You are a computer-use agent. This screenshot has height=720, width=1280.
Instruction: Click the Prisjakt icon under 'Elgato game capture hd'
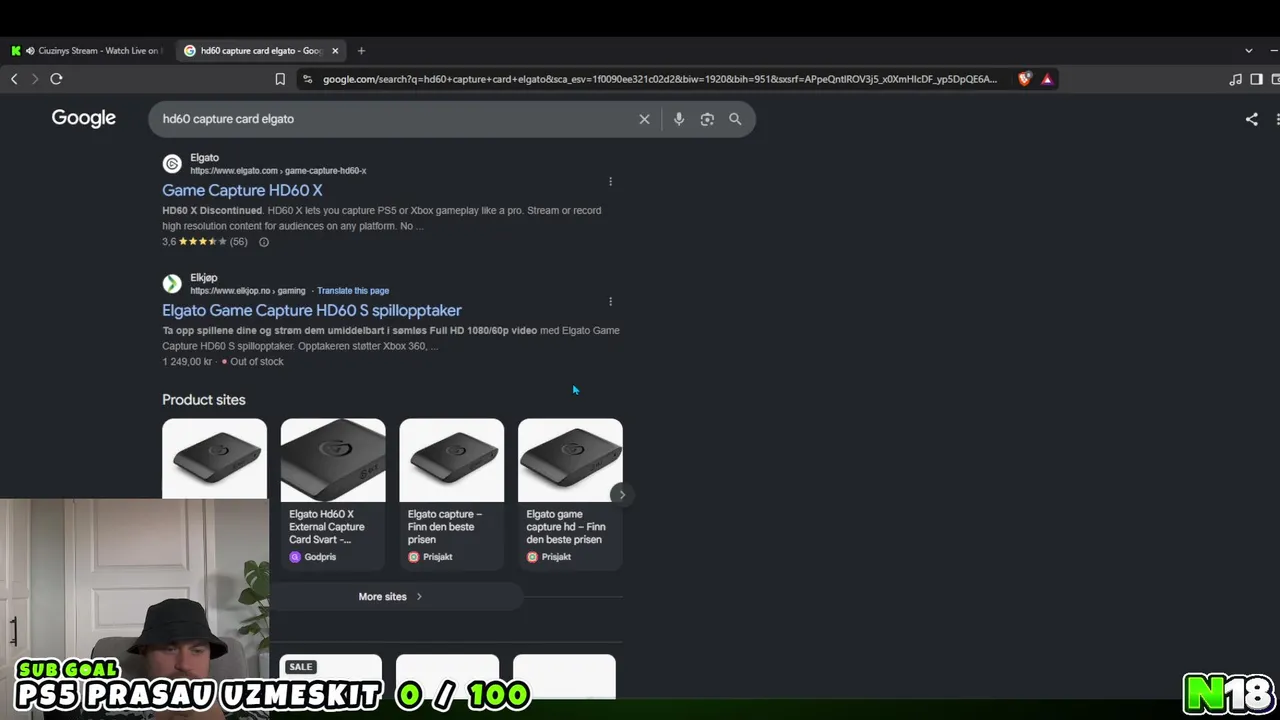pos(532,557)
